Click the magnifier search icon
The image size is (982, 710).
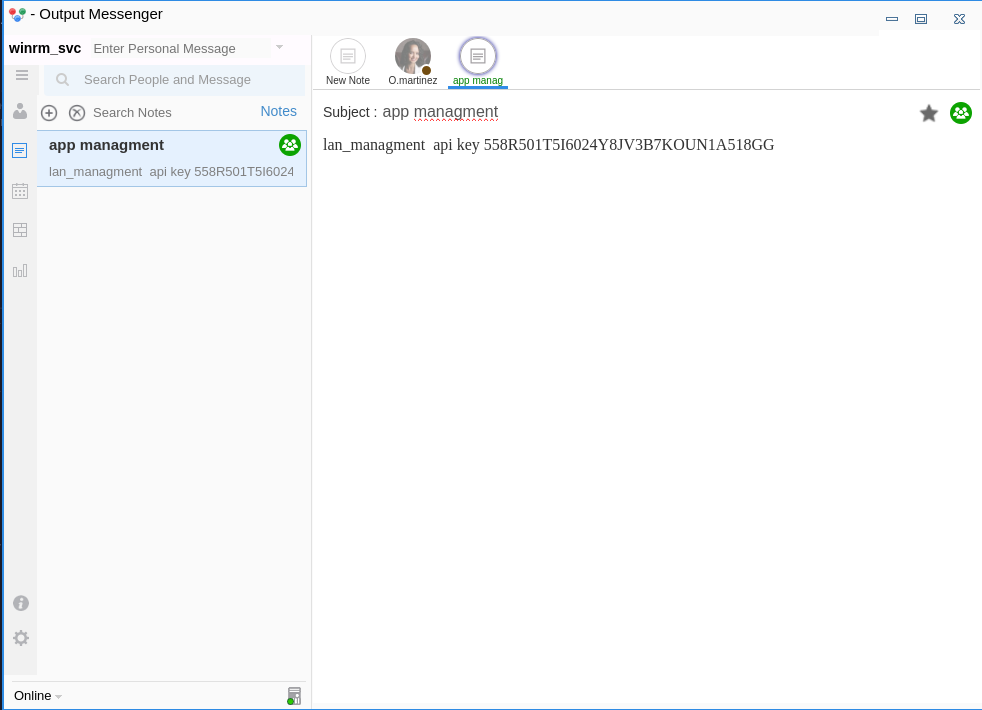63,80
